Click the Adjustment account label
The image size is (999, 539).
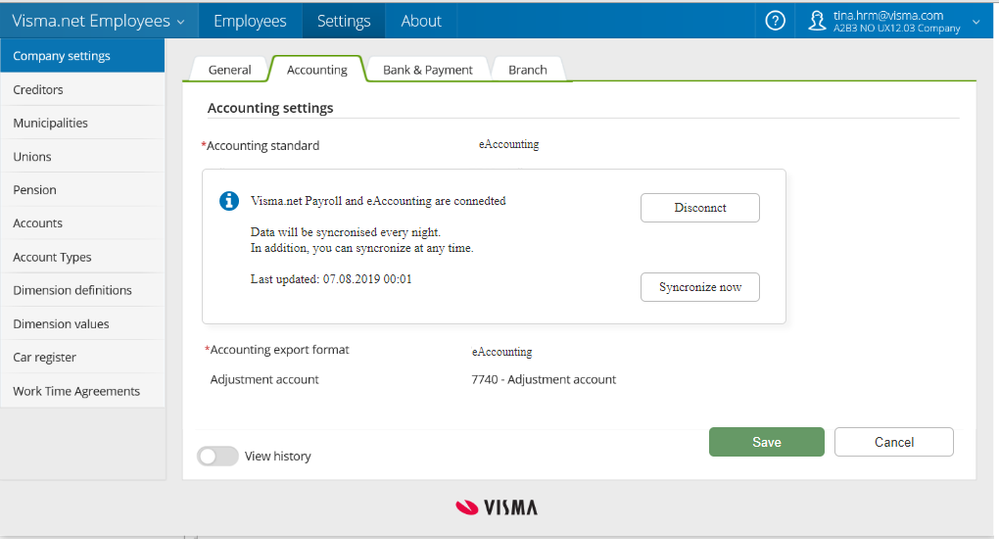(x=264, y=379)
